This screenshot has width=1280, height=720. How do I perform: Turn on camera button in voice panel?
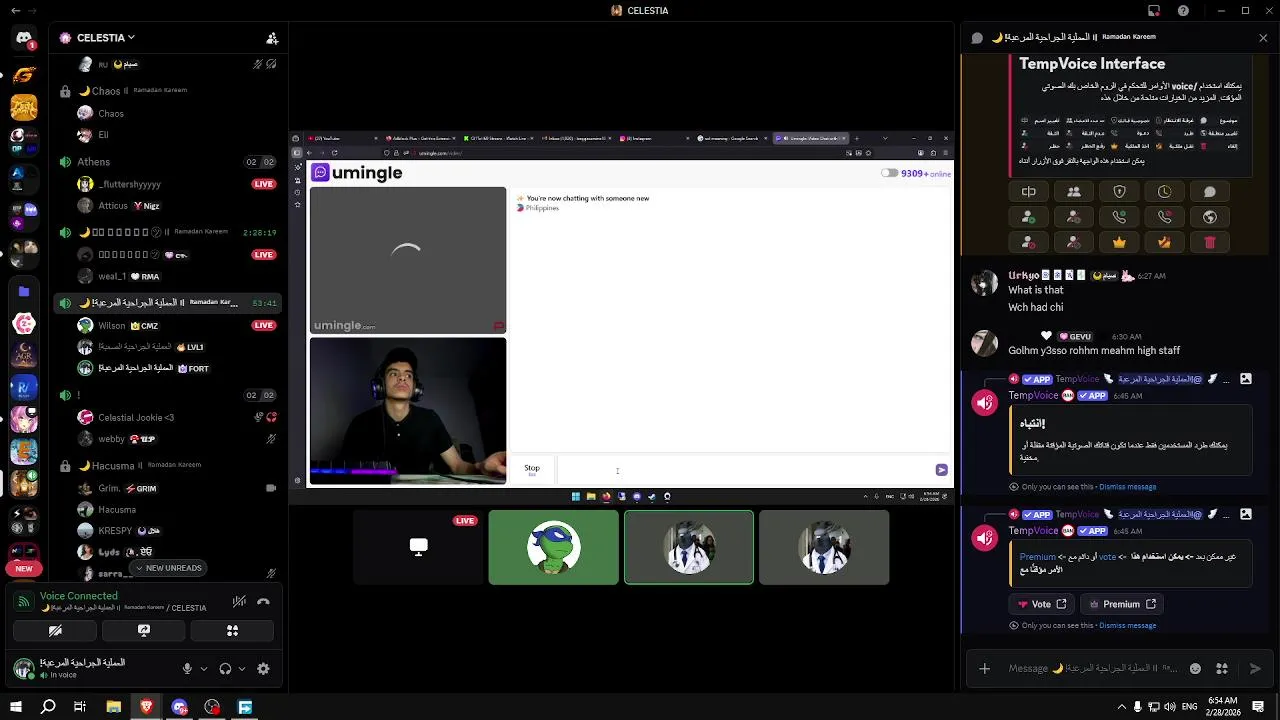tap(55, 631)
